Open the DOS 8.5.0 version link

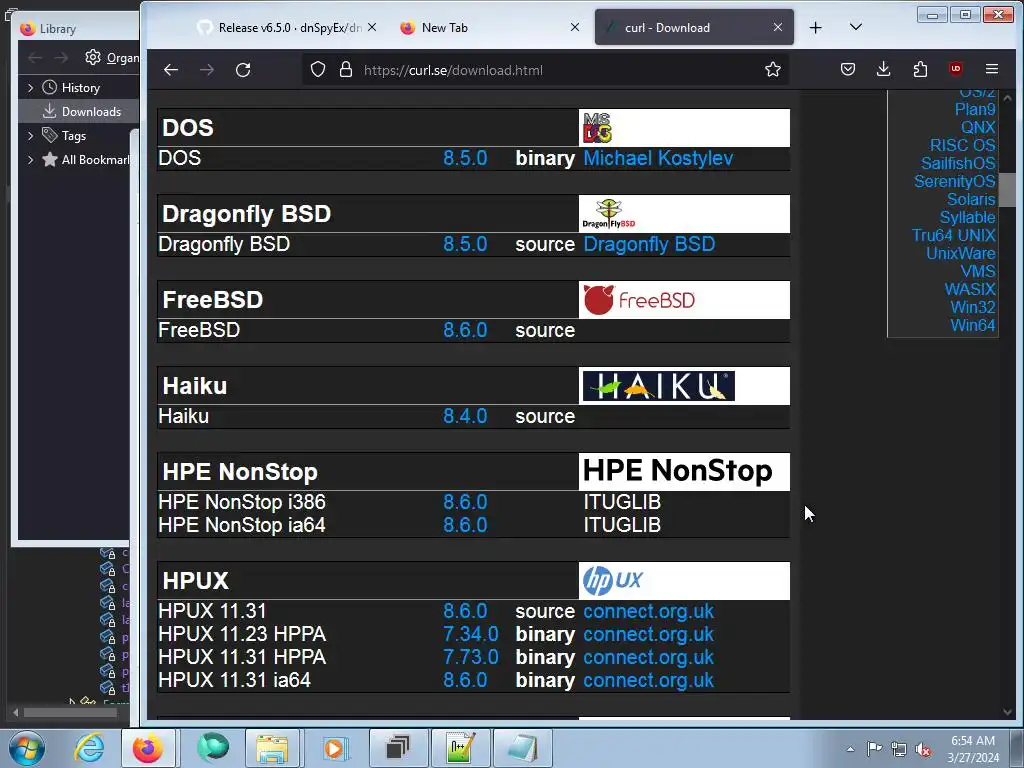click(465, 158)
